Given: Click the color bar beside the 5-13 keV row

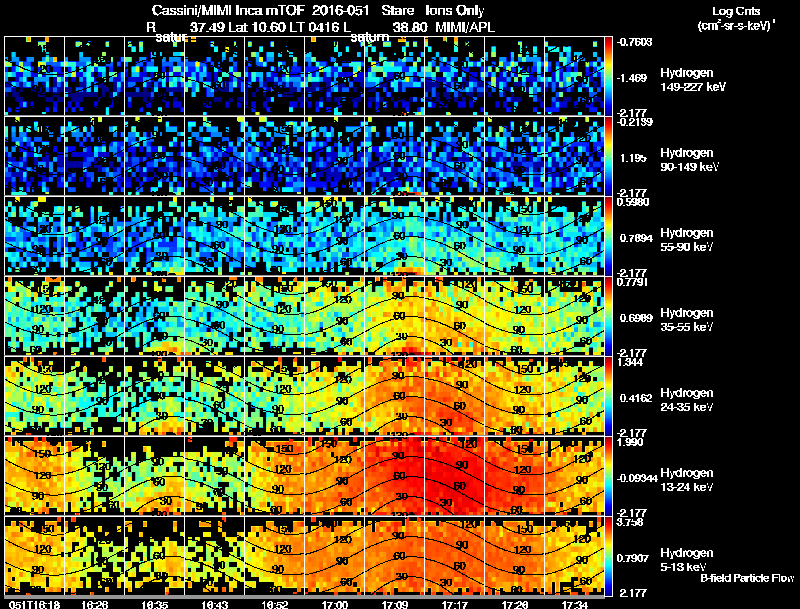Looking at the screenshot, I should [x=608, y=556].
